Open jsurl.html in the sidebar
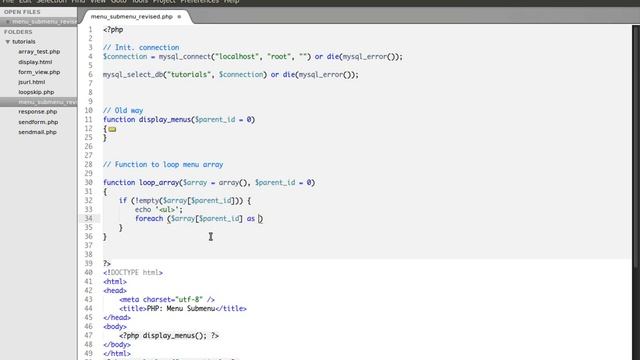Screen dimensions: 640x360 (x=31, y=82)
